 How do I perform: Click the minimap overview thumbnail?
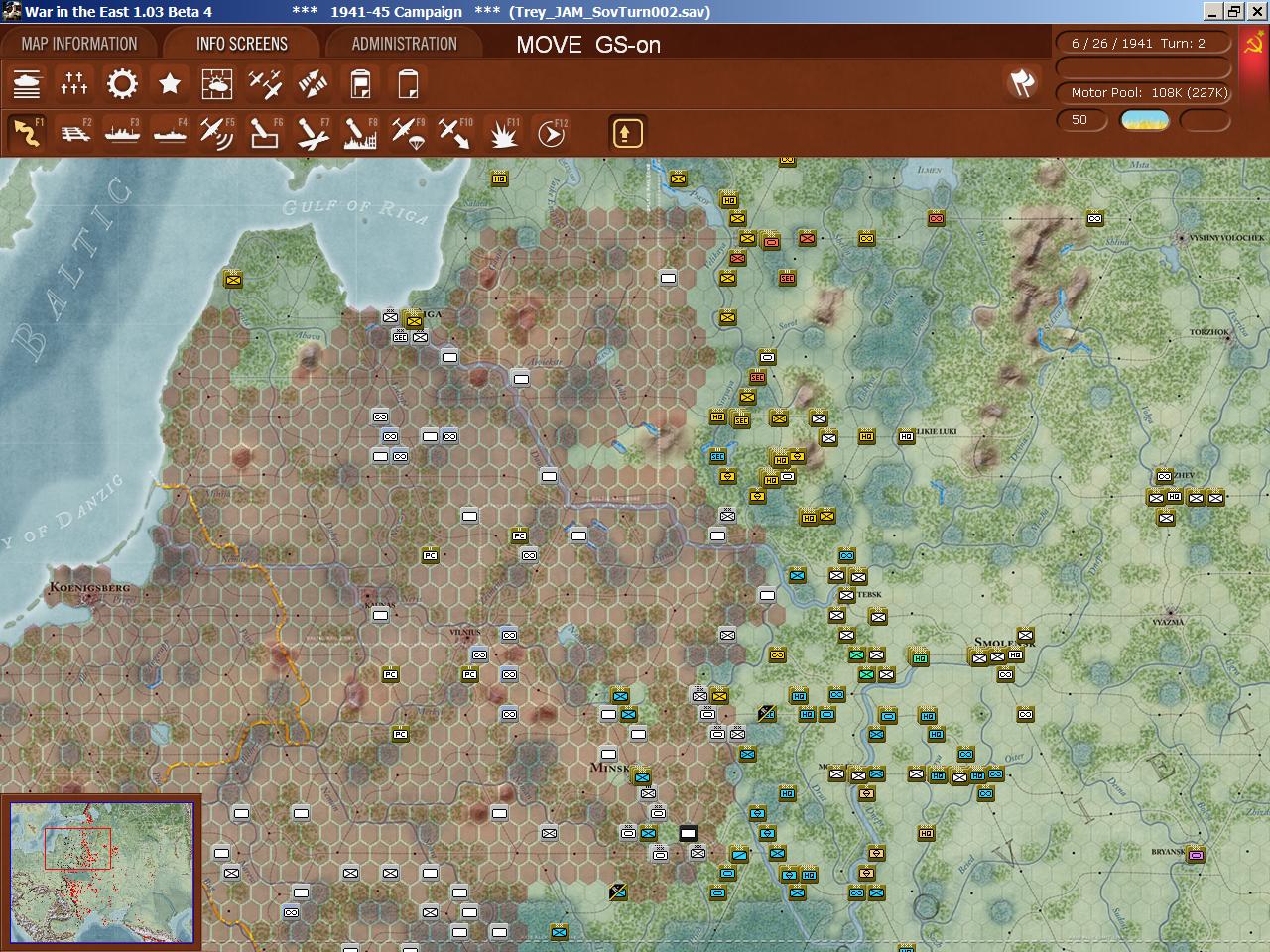pyautogui.click(x=101, y=873)
